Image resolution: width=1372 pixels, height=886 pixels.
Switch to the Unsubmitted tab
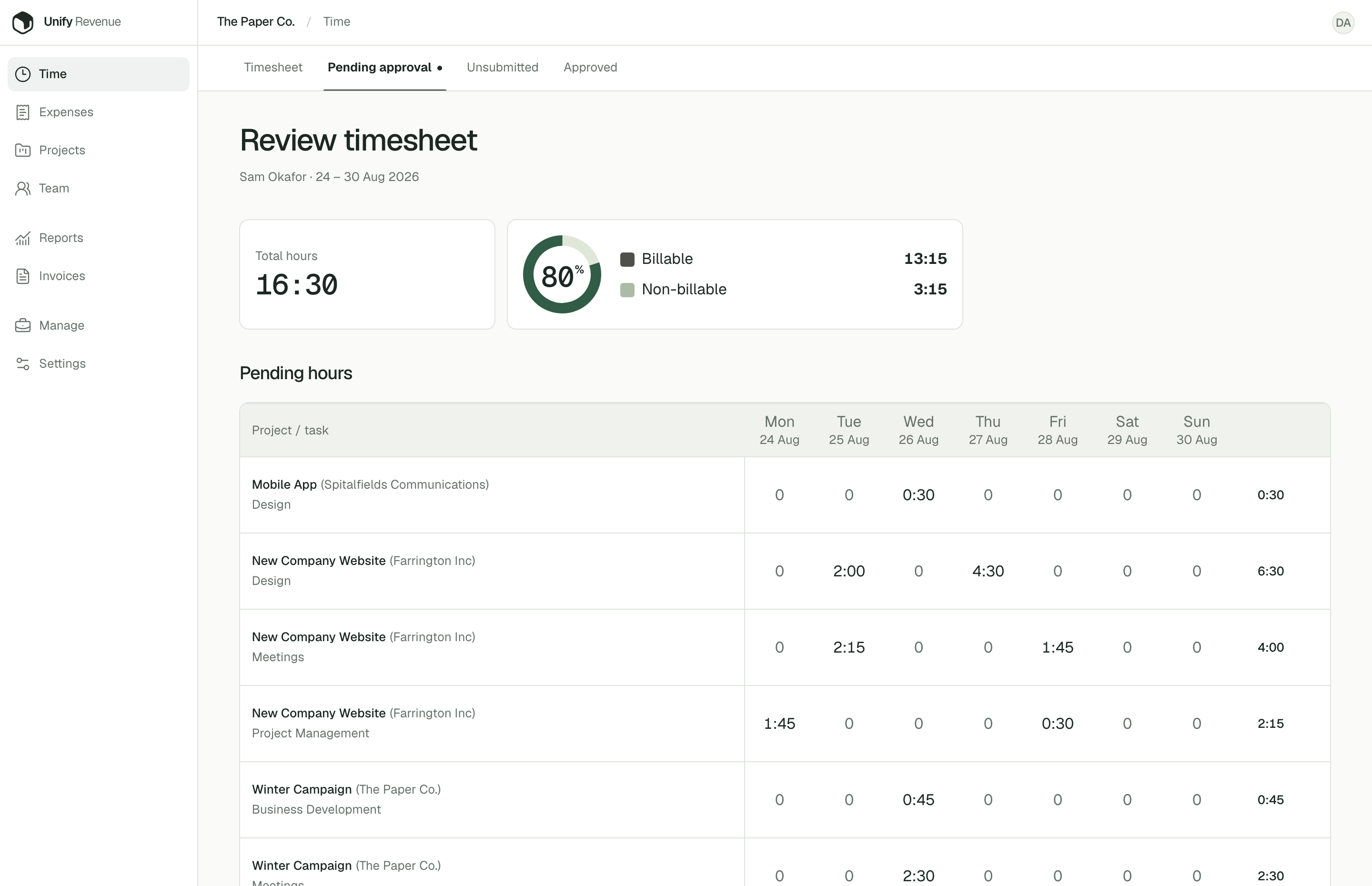502,67
